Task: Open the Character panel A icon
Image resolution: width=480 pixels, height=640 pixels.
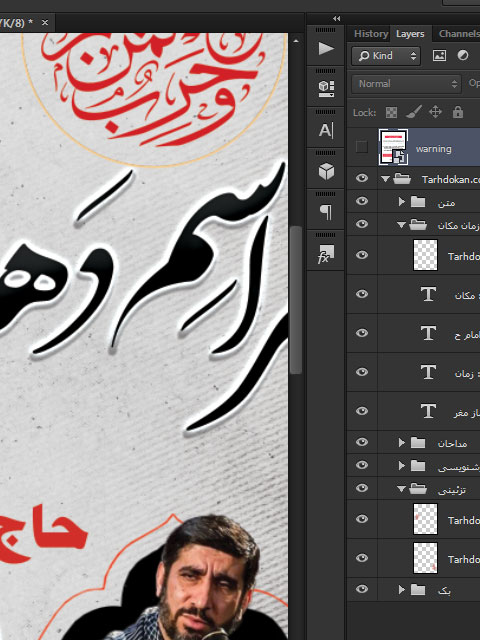Action: tap(326, 131)
